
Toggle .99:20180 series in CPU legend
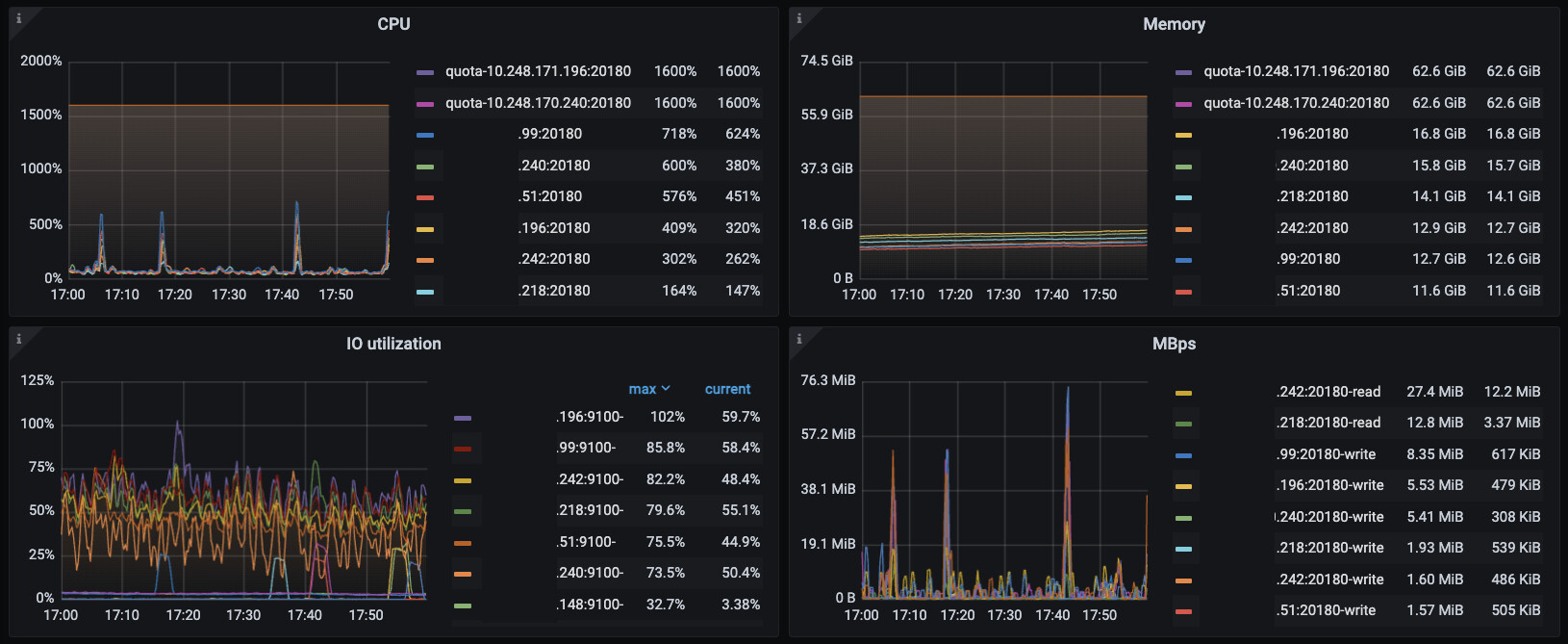549,134
